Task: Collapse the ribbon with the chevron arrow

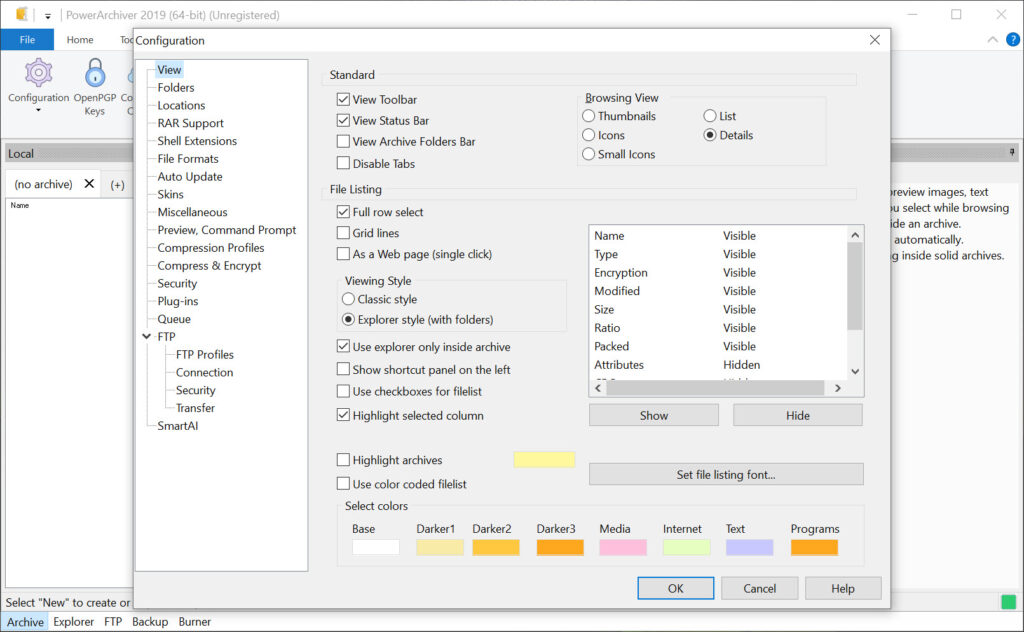Action: click(993, 40)
